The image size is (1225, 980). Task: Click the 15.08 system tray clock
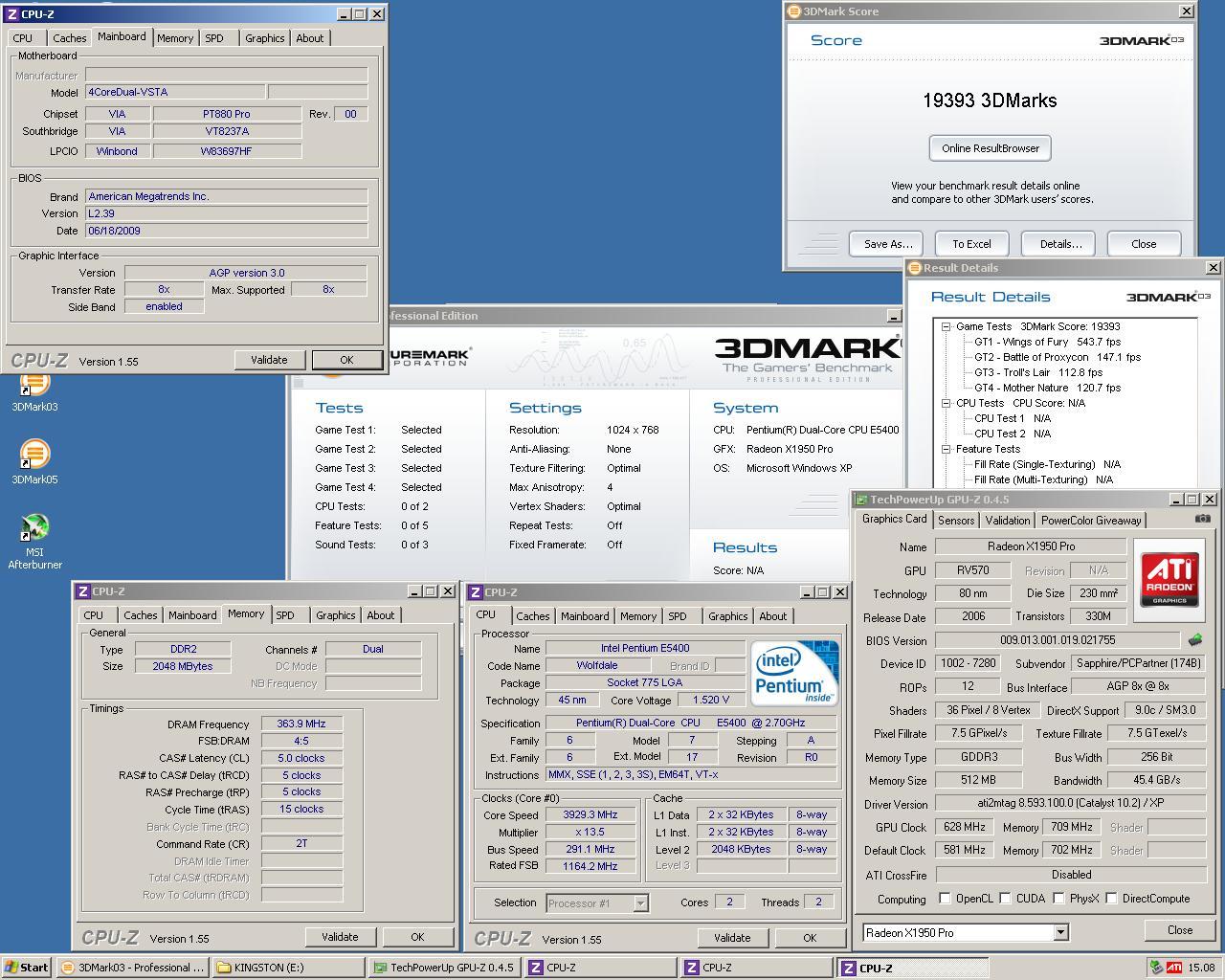(1201, 968)
